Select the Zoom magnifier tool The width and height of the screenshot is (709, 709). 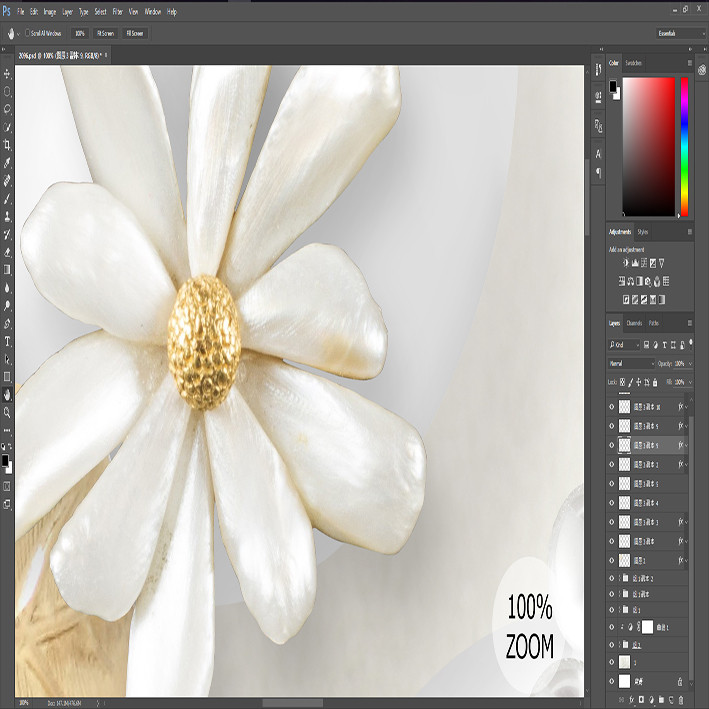tap(7, 412)
